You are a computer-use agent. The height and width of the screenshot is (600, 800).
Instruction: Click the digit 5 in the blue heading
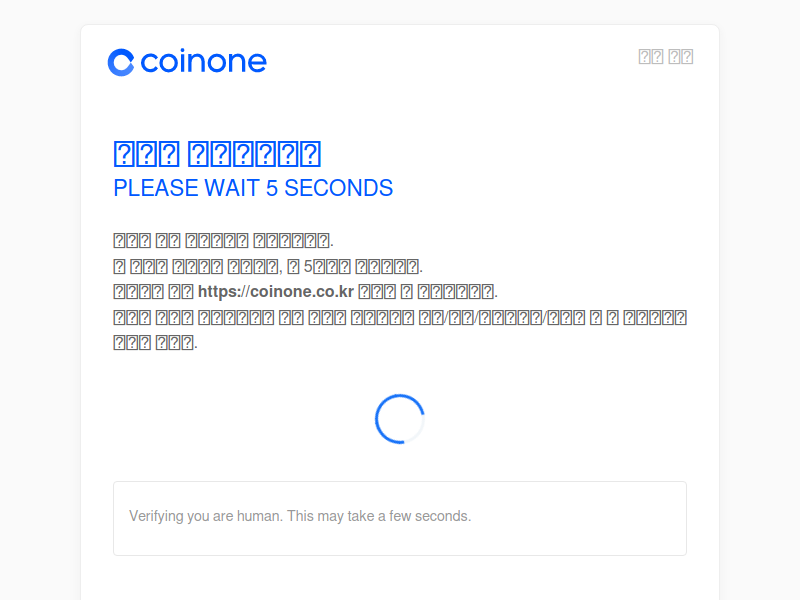click(272, 188)
